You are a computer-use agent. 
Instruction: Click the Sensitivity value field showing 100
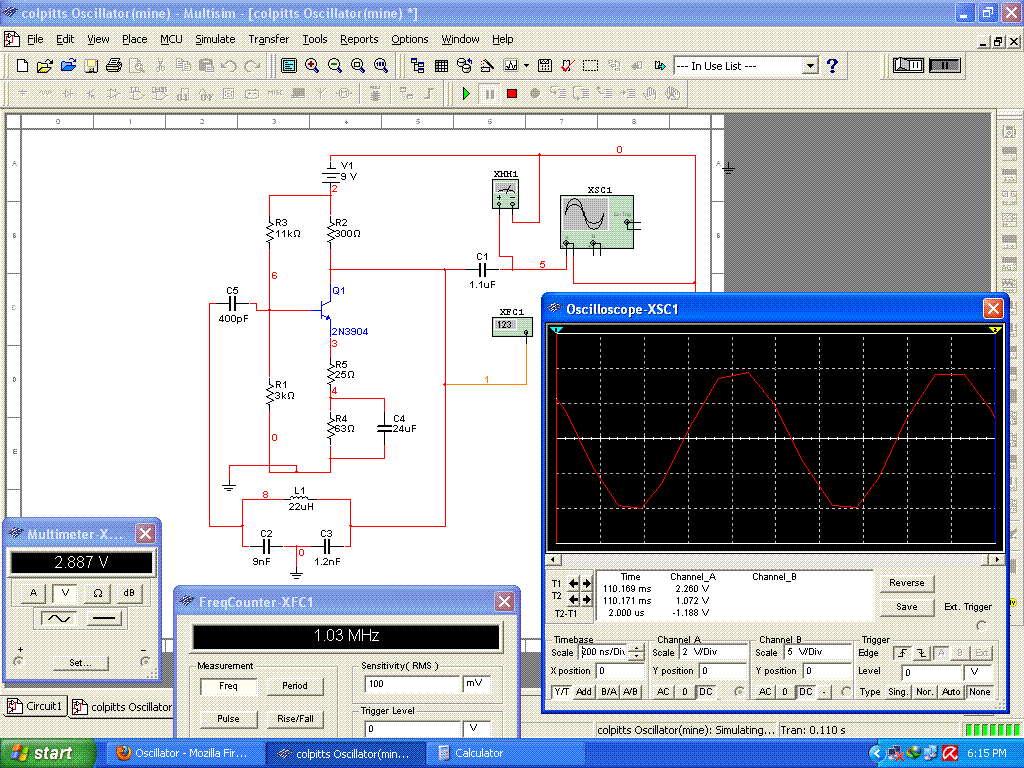[413, 684]
